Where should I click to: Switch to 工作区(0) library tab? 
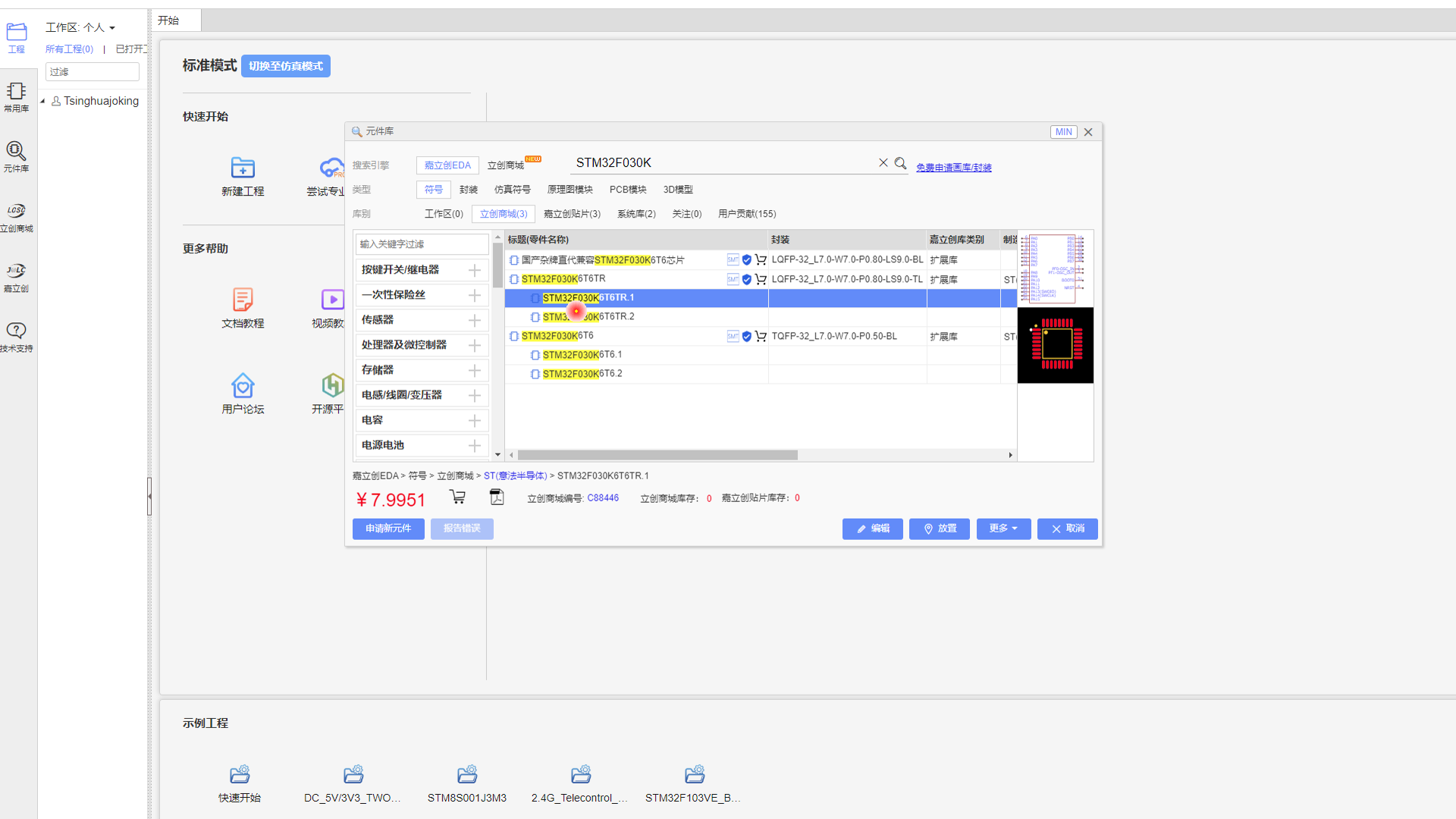coord(444,214)
